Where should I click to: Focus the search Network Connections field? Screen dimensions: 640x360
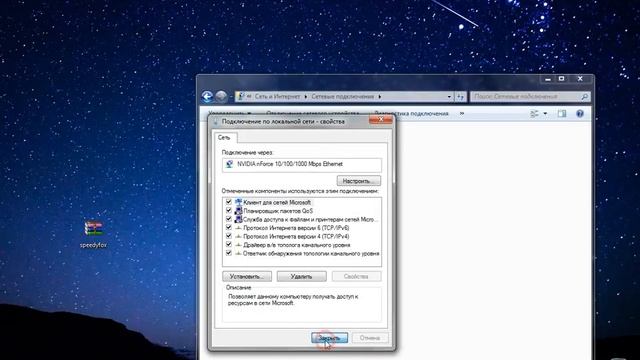(x=530, y=97)
